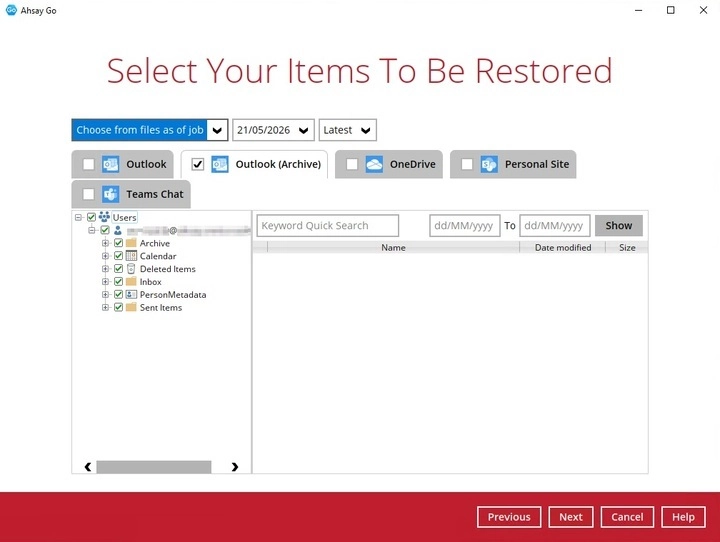Click the Calendar grid icon
720x542 pixels.
coord(131,256)
